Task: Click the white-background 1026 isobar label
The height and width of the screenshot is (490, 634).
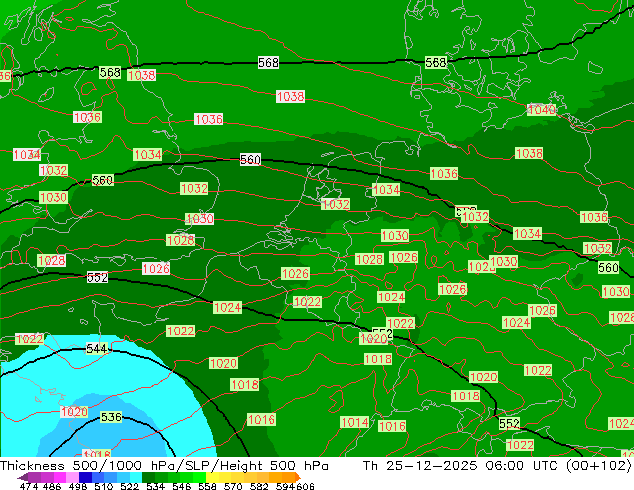Action: click(156, 268)
